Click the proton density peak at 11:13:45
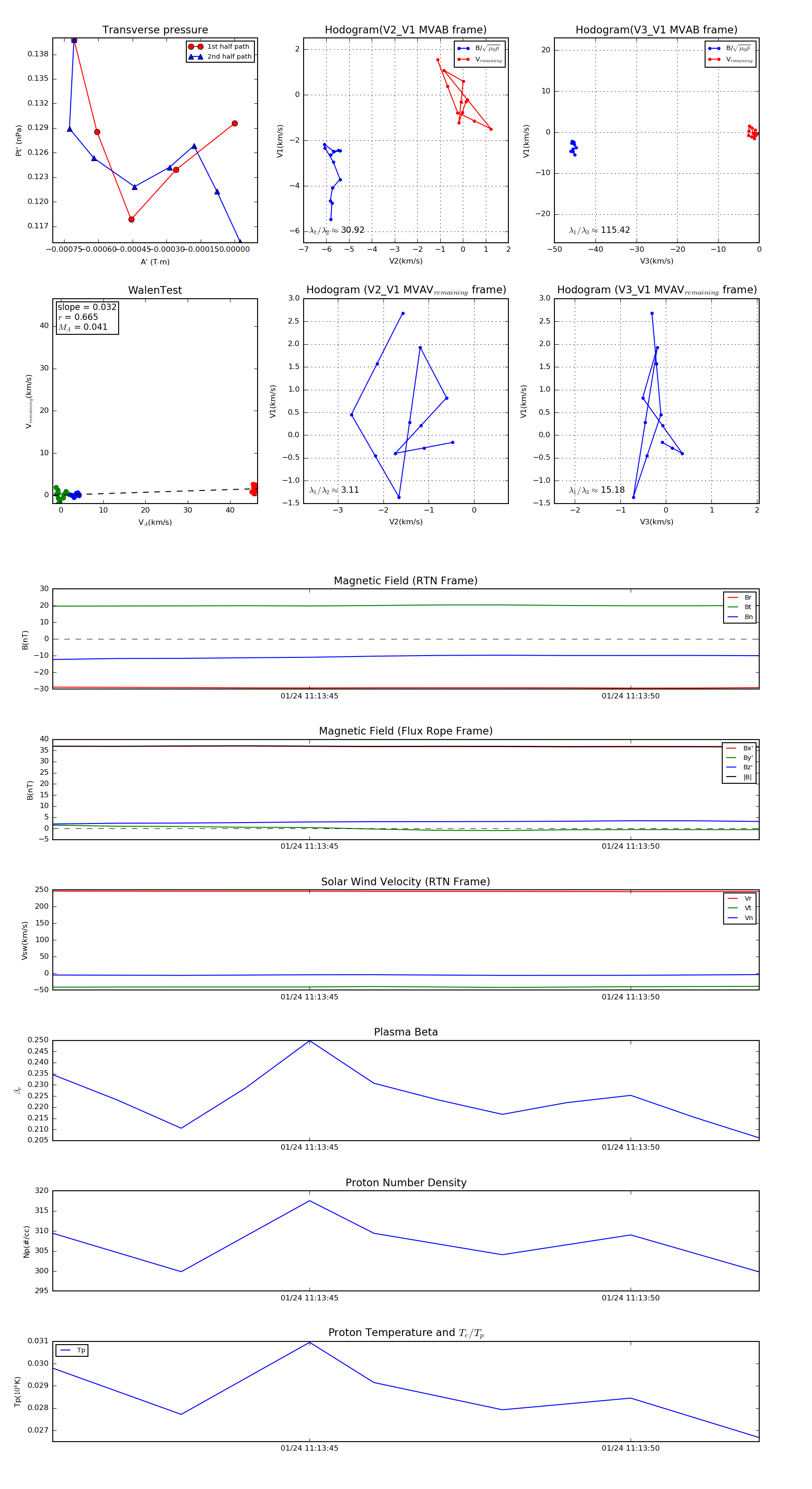 pos(310,1201)
